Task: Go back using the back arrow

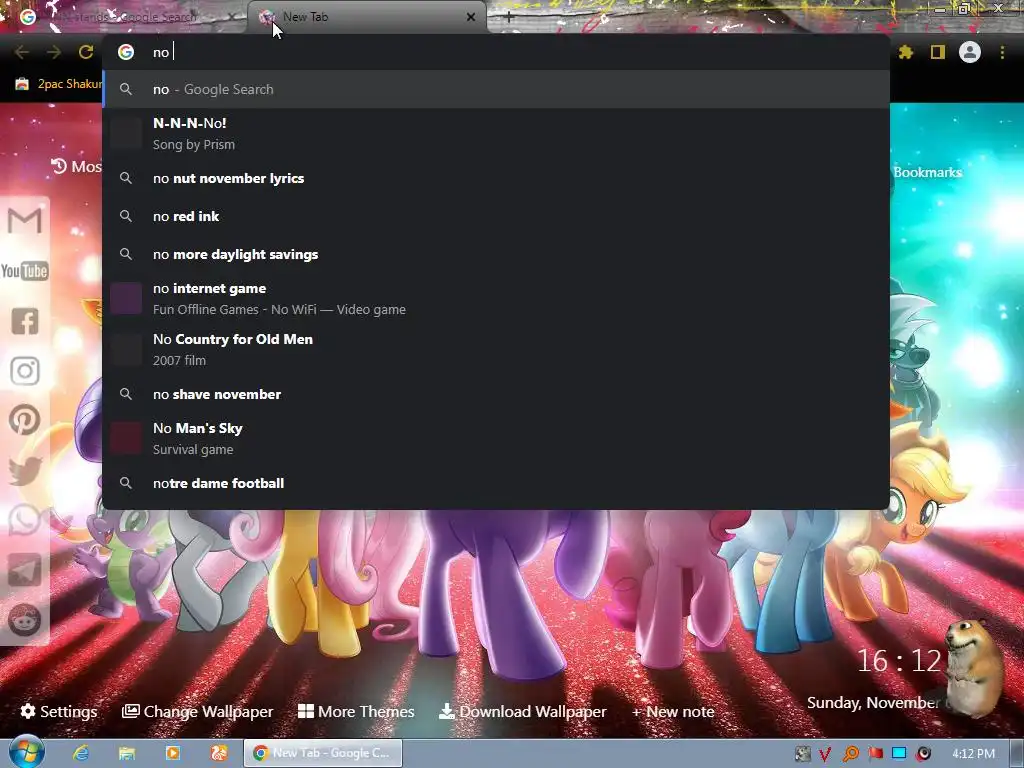Action: tap(22, 52)
